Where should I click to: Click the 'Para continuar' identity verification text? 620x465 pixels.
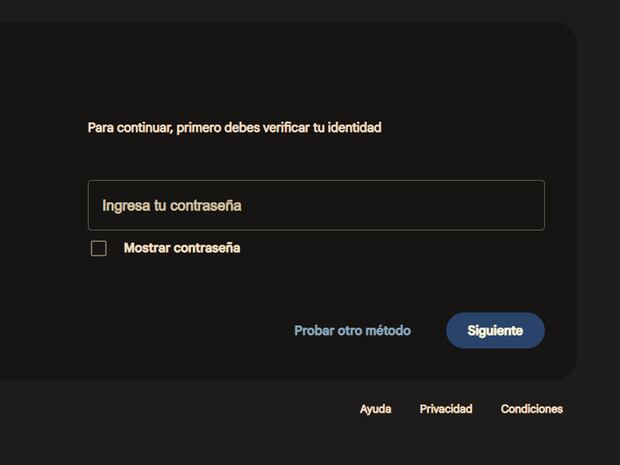click(235, 128)
